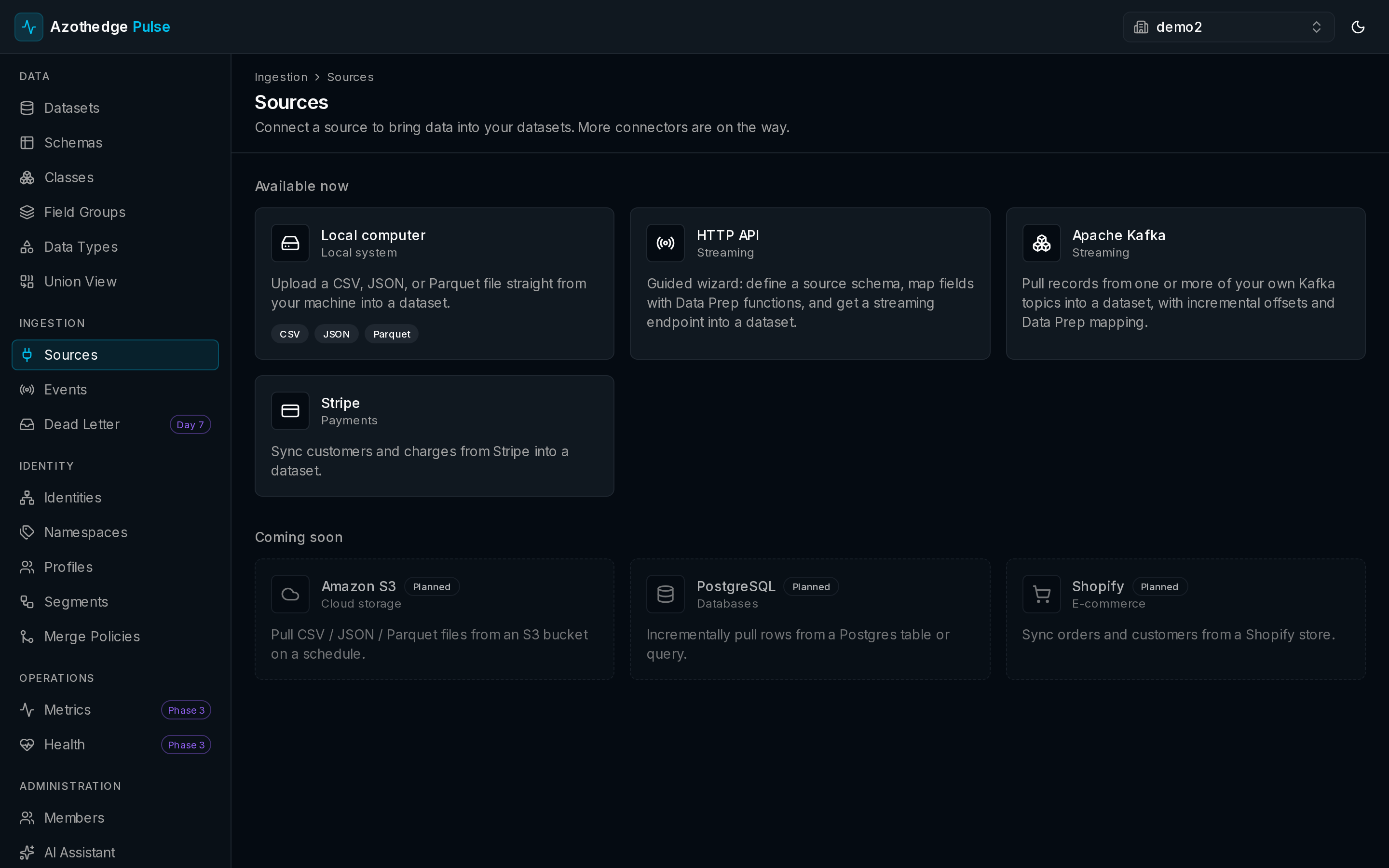Open the Local computer source card

tap(435, 284)
